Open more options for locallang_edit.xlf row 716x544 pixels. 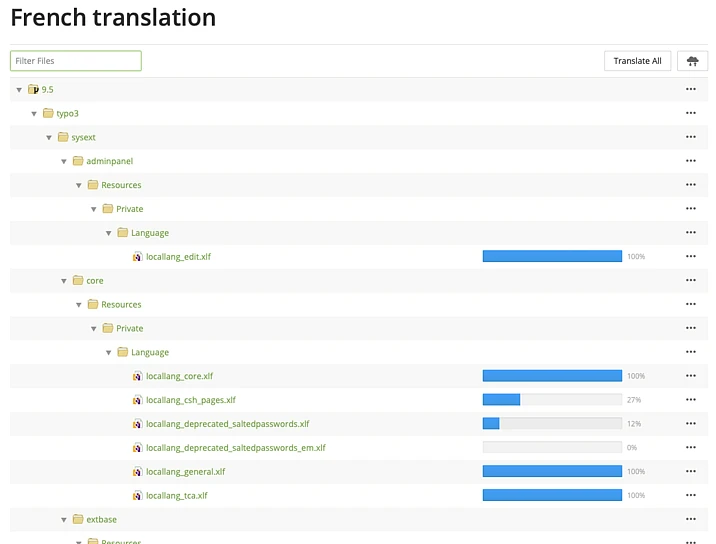coord(690,257)
